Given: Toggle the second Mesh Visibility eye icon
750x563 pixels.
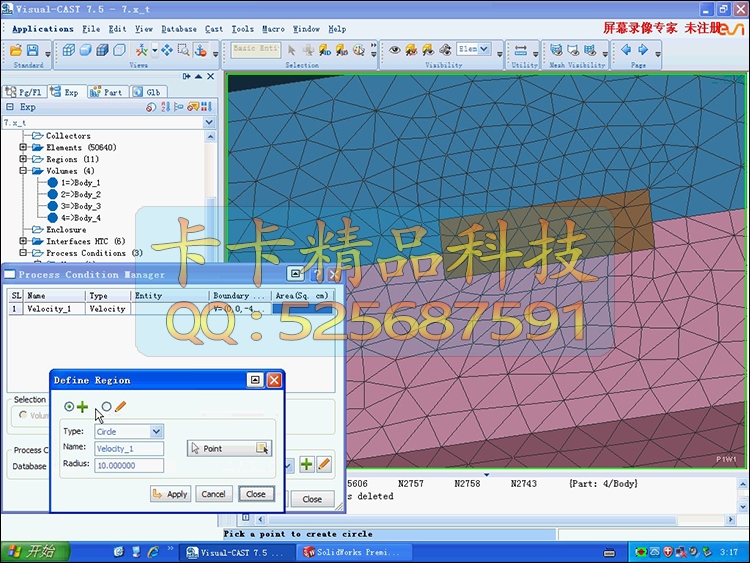Looking at the screenshot, I should pos(573,50).
